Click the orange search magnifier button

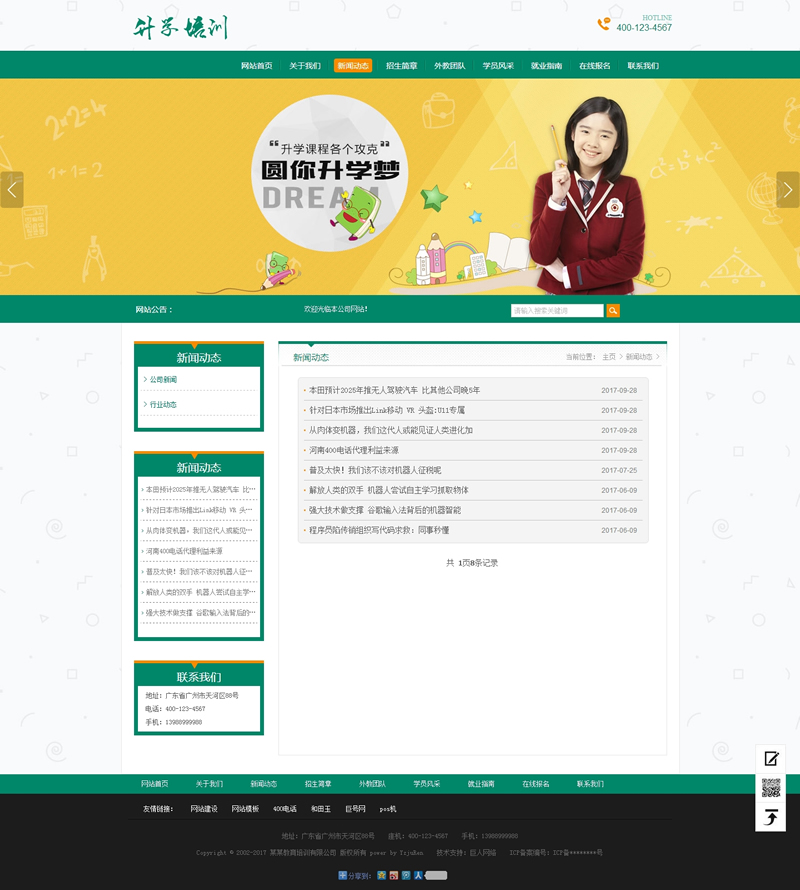click(613, 311)
